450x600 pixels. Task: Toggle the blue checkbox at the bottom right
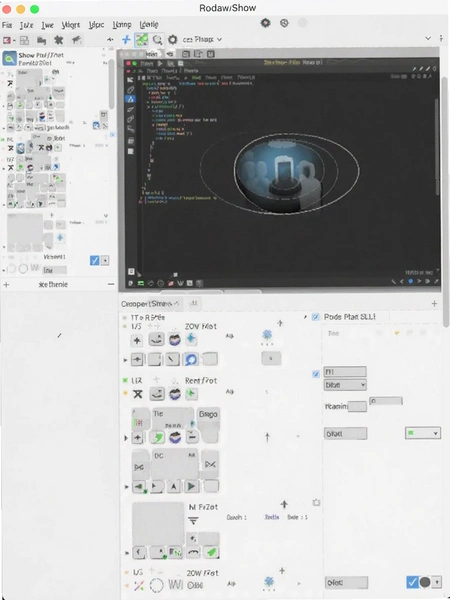[x=412, y=582]
